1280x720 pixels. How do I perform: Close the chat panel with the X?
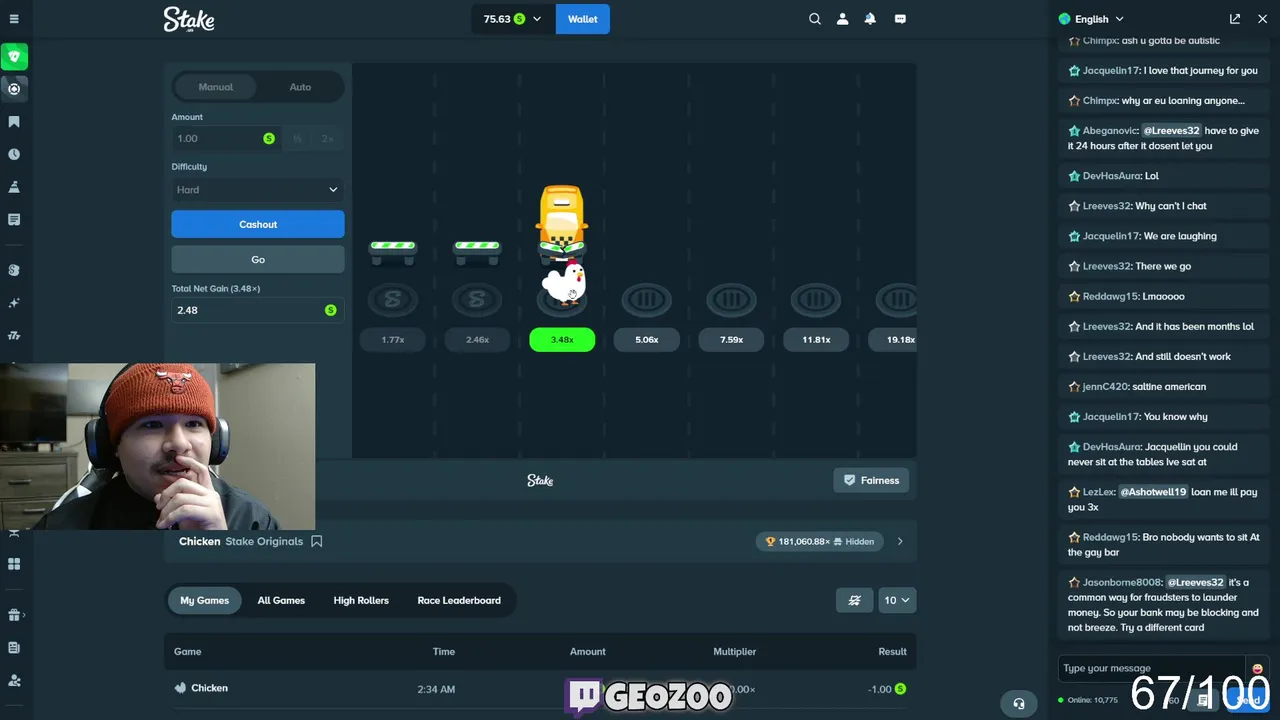coord(1261,19)
